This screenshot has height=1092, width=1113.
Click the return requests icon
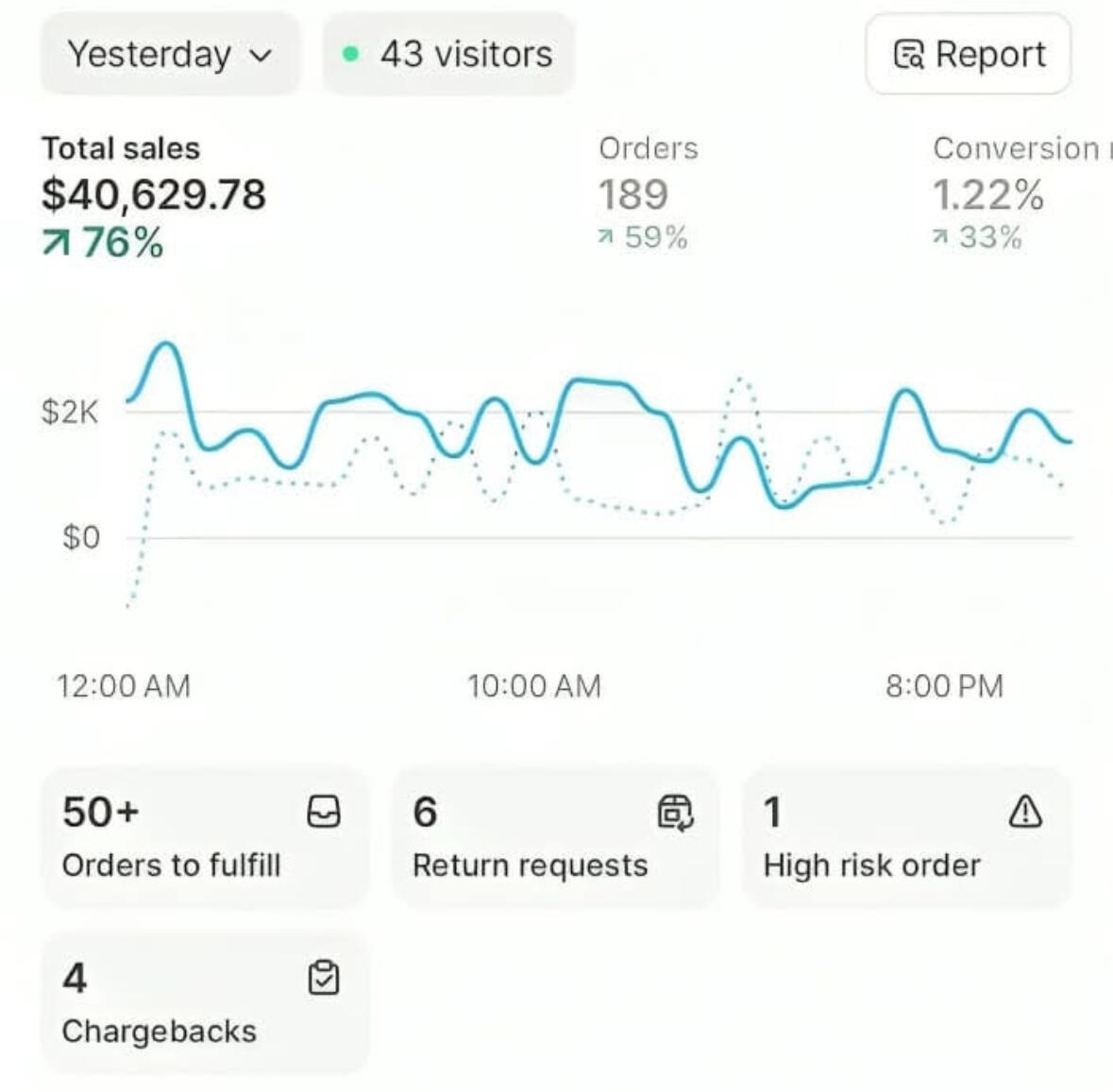(x=675, y=812)
